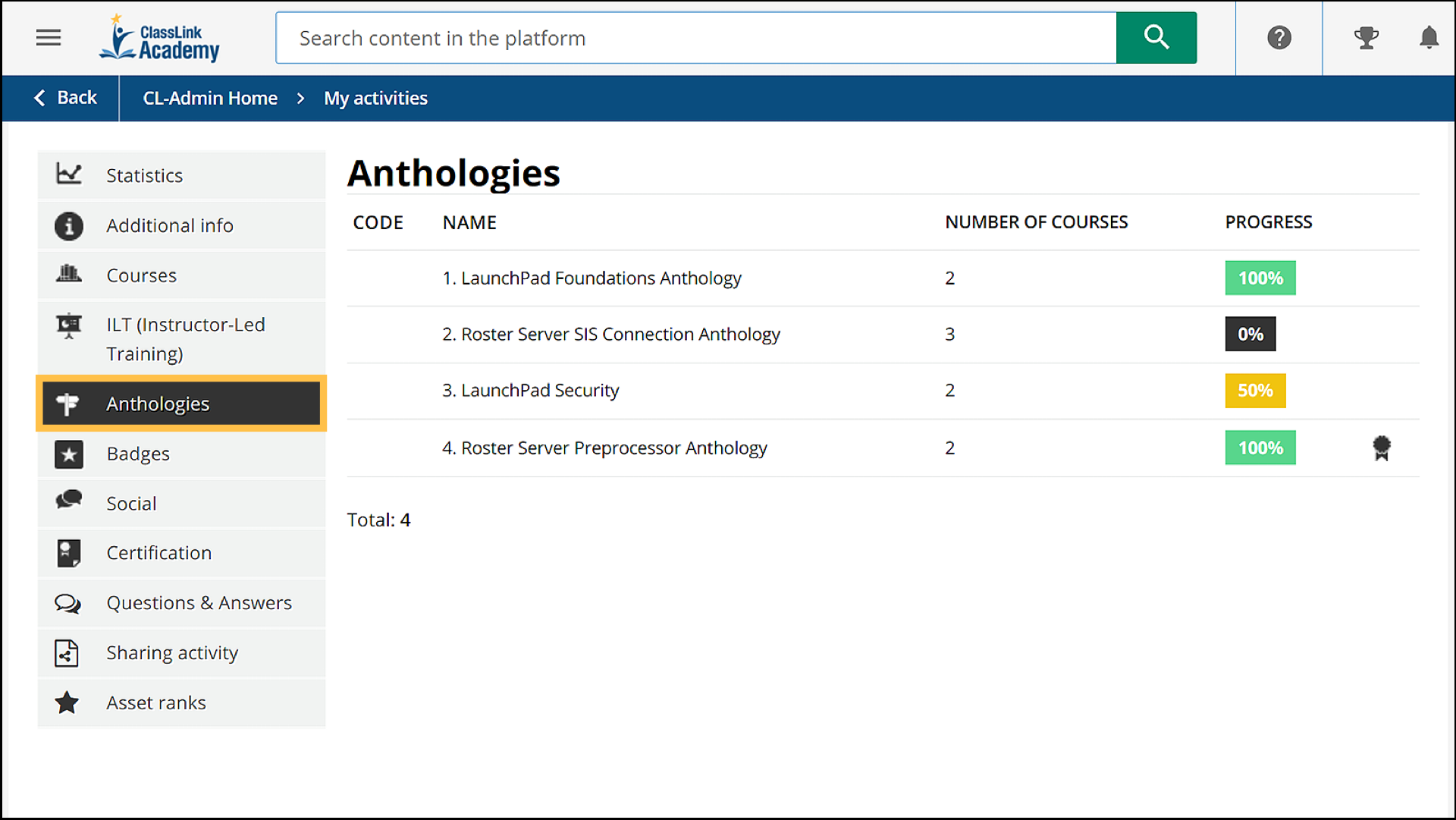Open the help question mark icon
The width and height of the screenshot is (1456, 820).
pyautogui.click(x=1279, y=37)
